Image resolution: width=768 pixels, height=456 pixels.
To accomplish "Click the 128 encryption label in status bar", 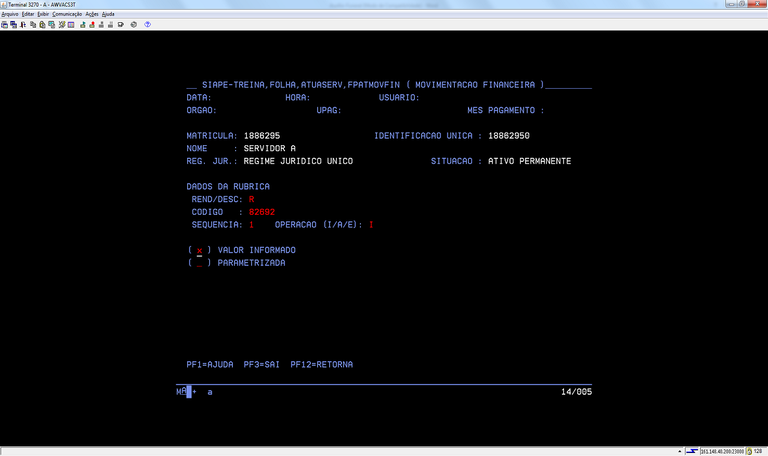I will [758, 451].
